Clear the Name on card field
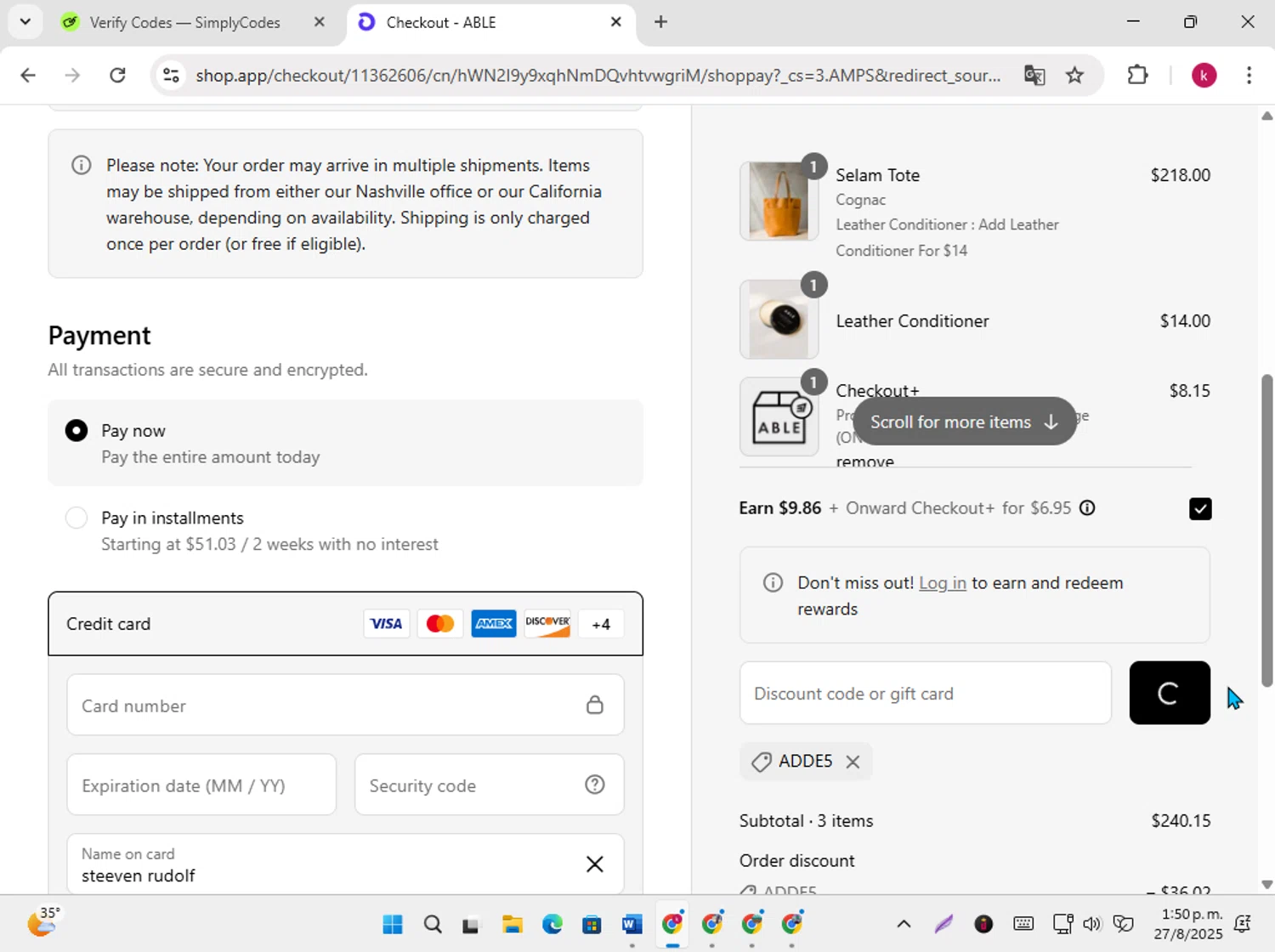Image resolution: width=1275 pixels, height=952 pixels. point(595,864)
